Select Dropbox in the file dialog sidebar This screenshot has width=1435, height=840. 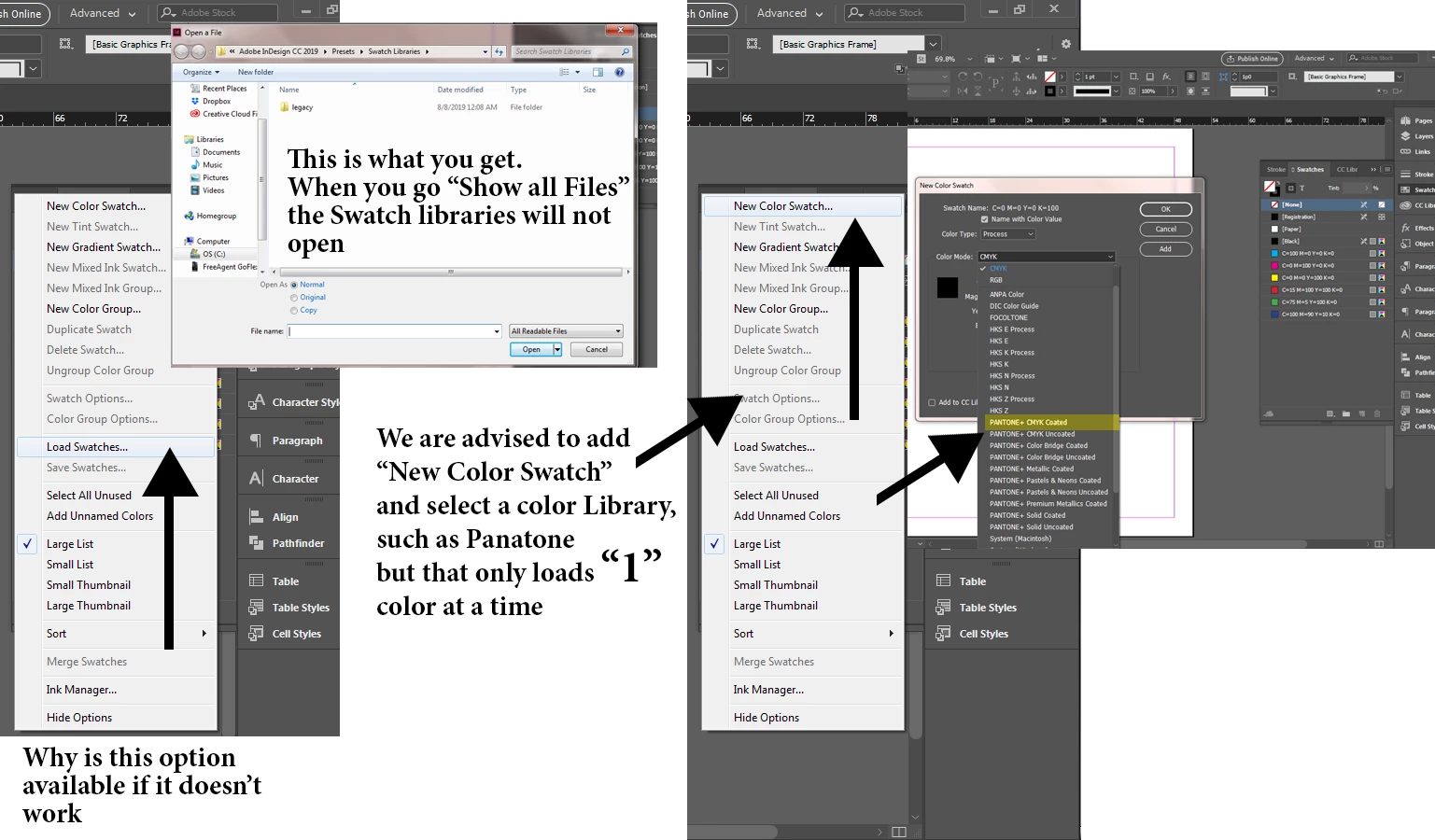click(211, 101)
